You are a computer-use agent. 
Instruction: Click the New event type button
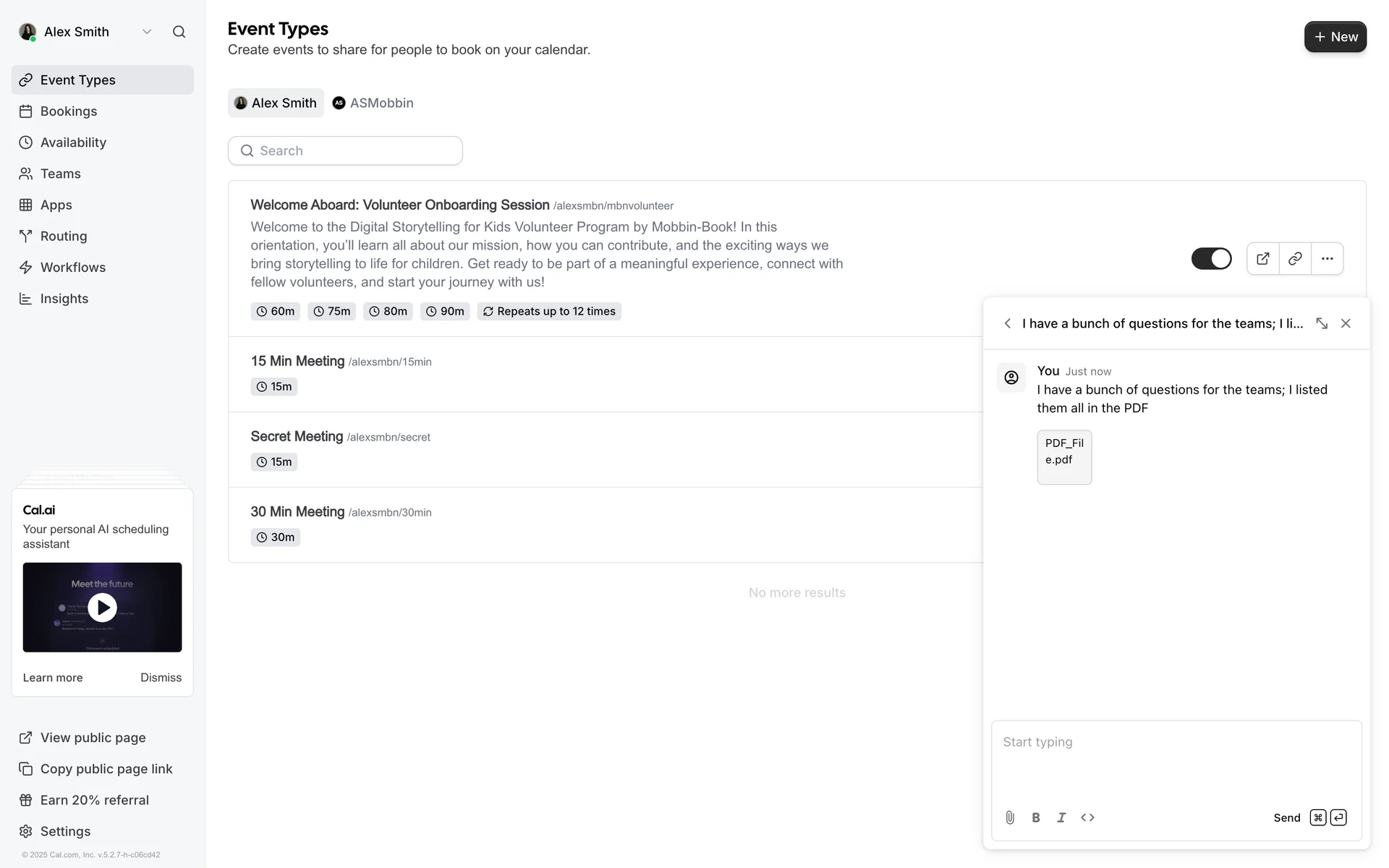[x=1335, y=37]
